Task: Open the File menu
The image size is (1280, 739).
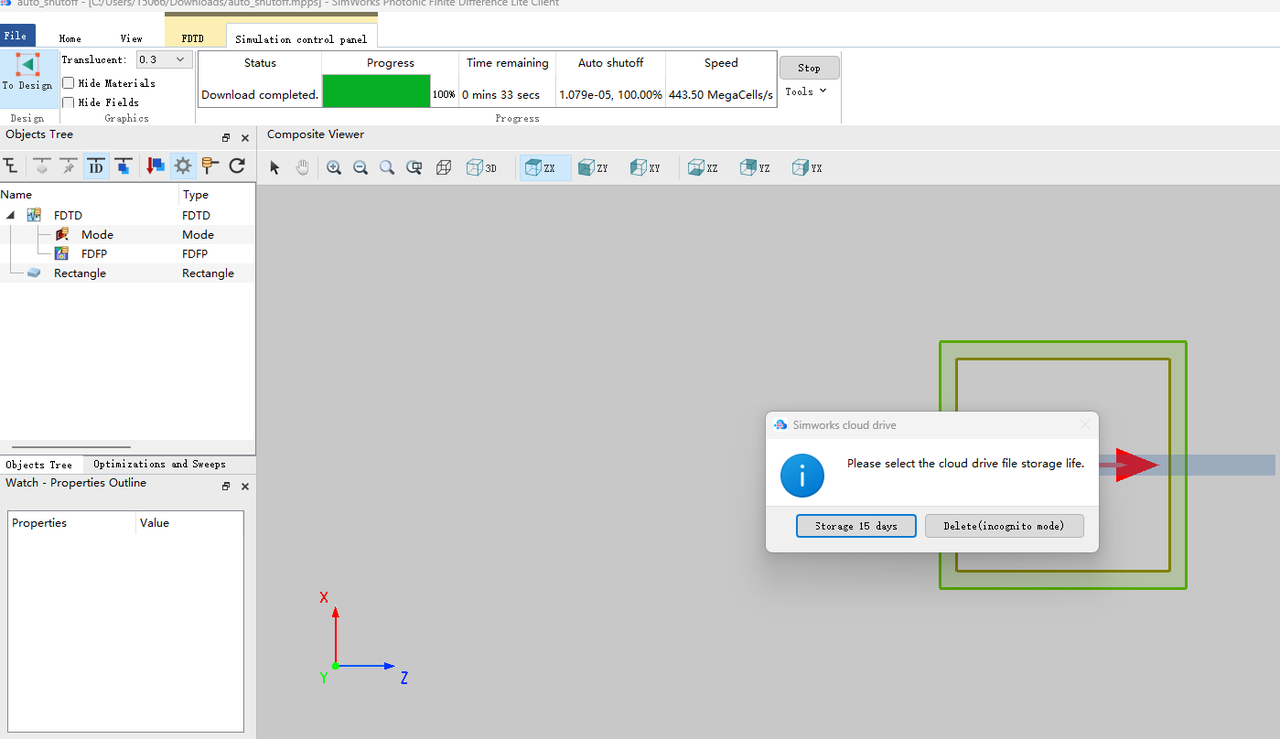Action: [16, 36]
